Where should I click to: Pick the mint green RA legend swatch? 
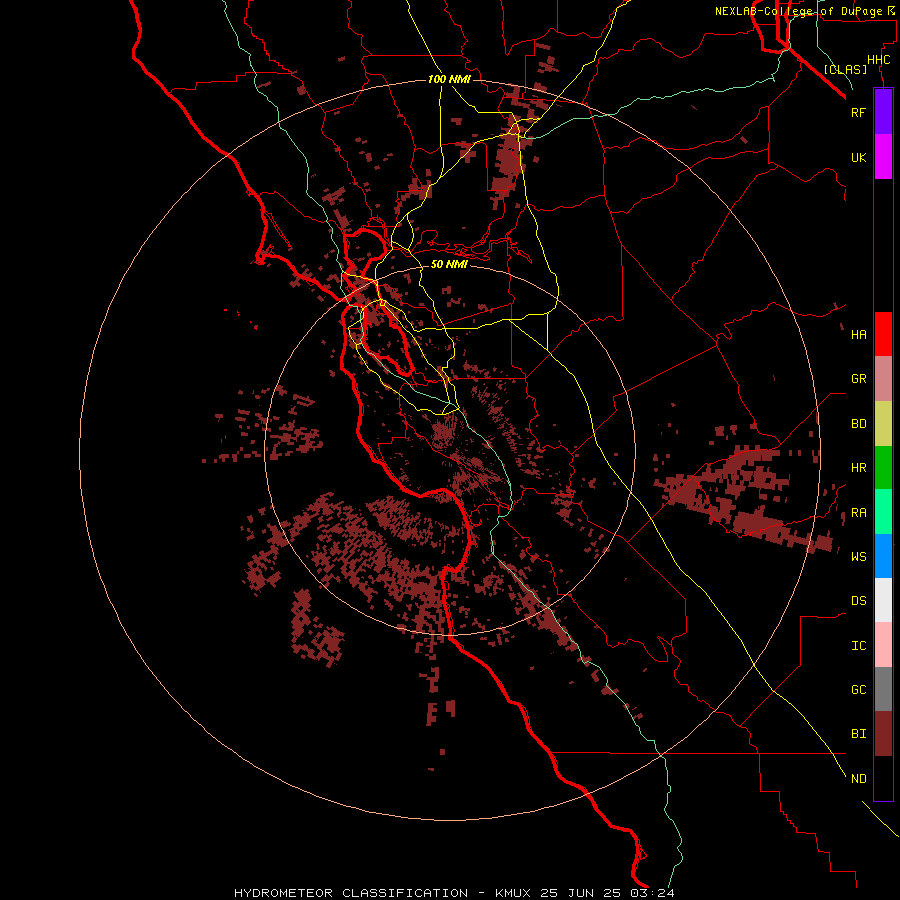(x=883, y=512)
